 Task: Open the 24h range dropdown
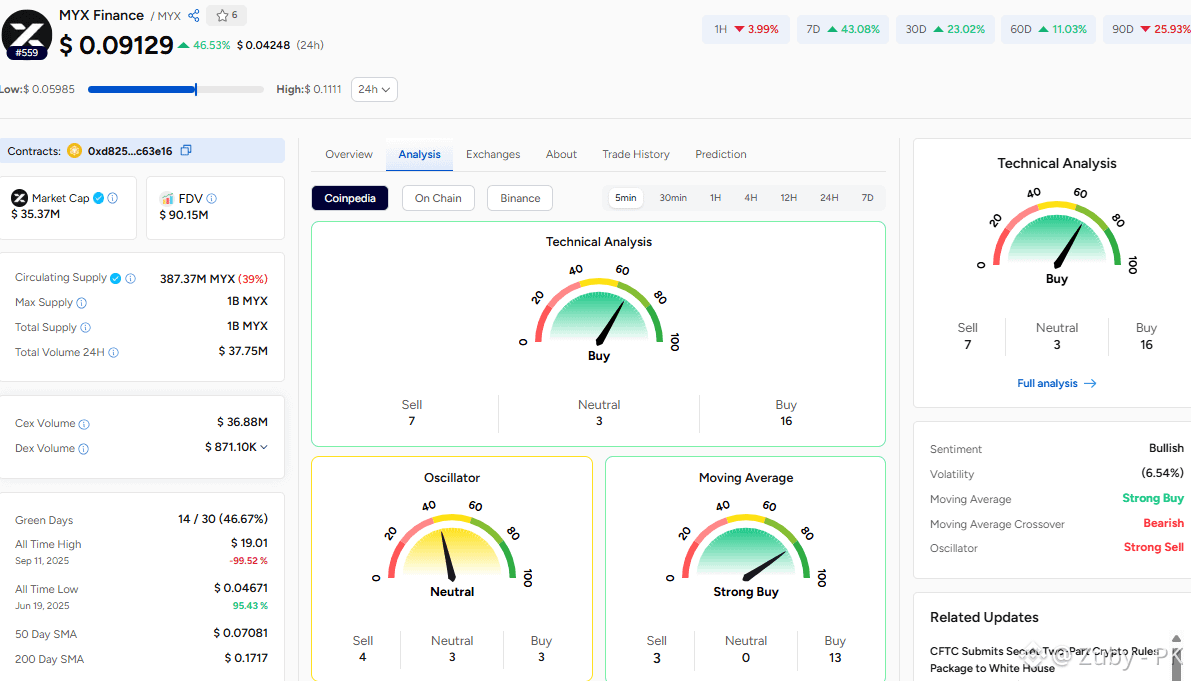(x=374, y=90)
